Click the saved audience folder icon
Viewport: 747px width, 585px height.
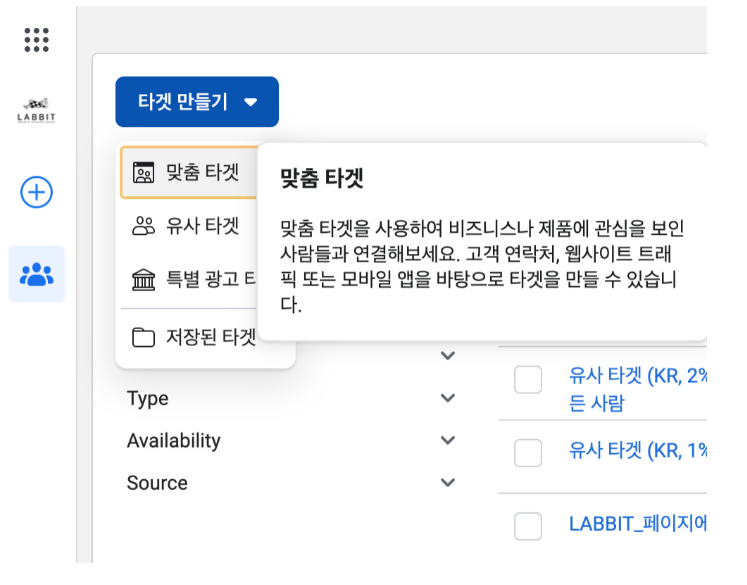(x=144, y=337)
